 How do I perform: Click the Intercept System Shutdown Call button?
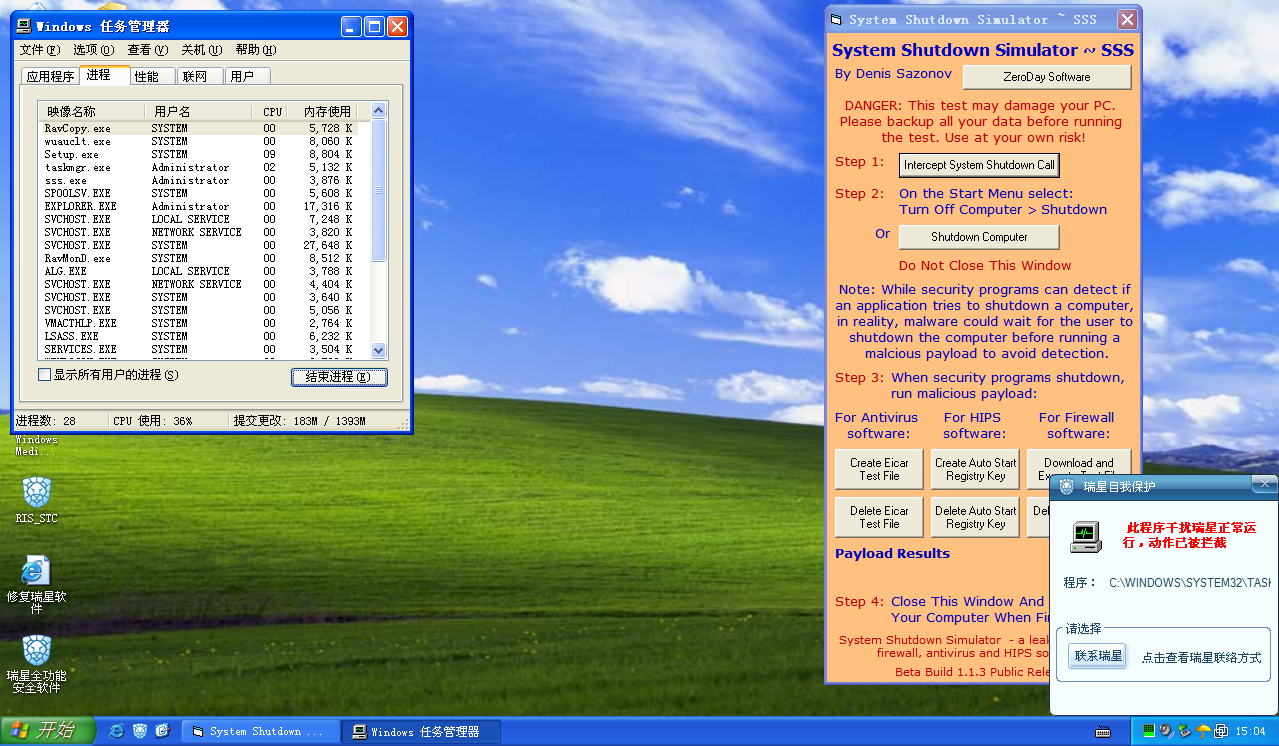point(978,165)
